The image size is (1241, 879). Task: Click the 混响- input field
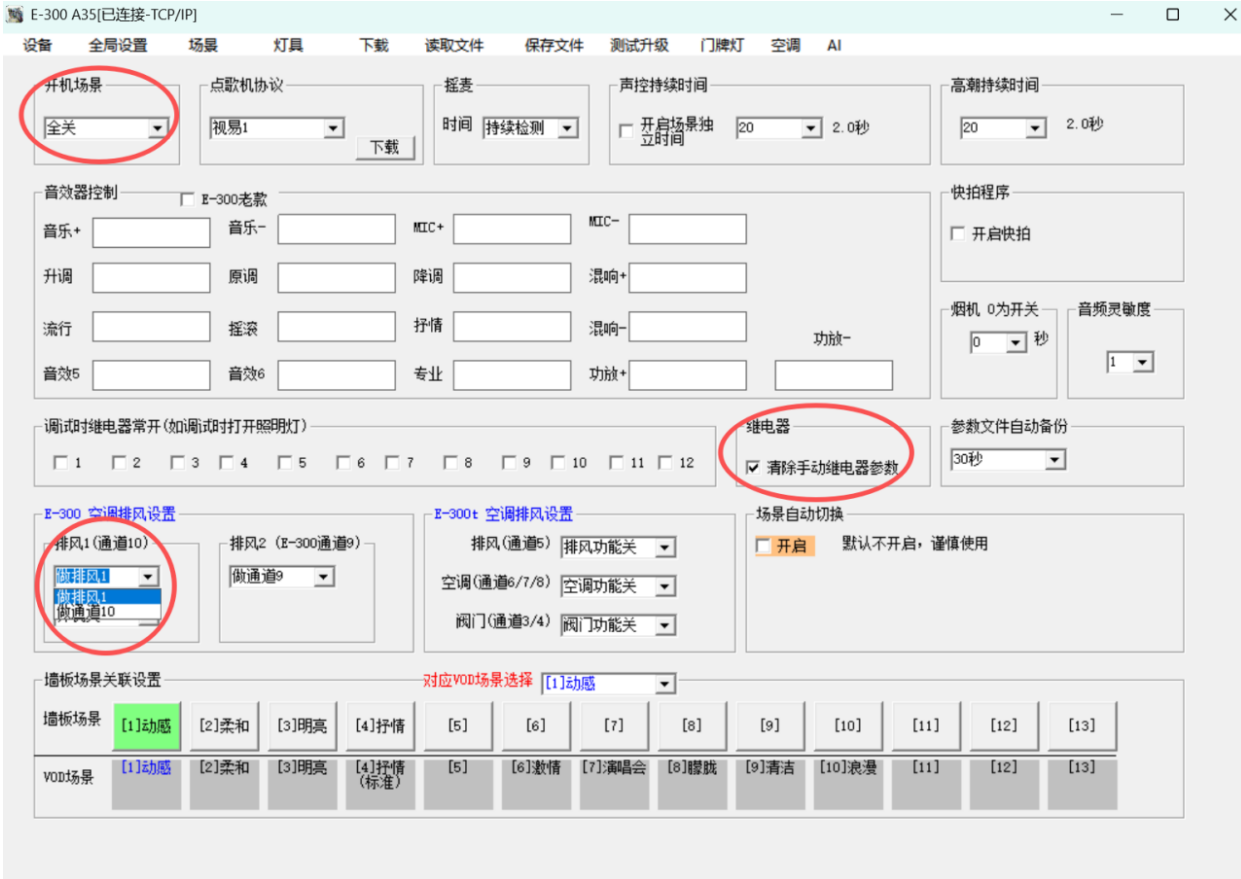coord(688,327)
